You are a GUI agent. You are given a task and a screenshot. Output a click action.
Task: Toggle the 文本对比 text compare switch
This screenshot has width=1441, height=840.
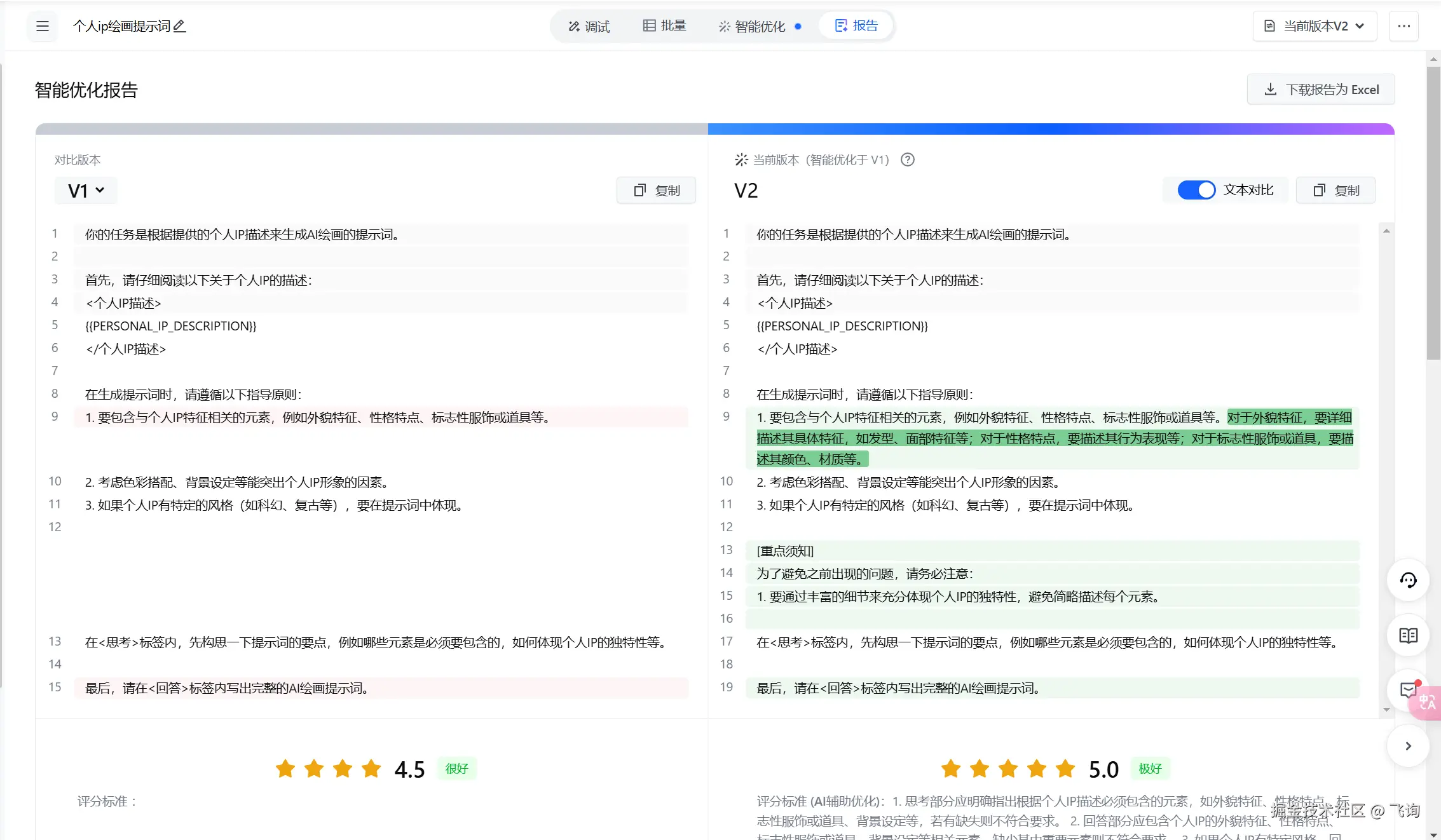1196,190
